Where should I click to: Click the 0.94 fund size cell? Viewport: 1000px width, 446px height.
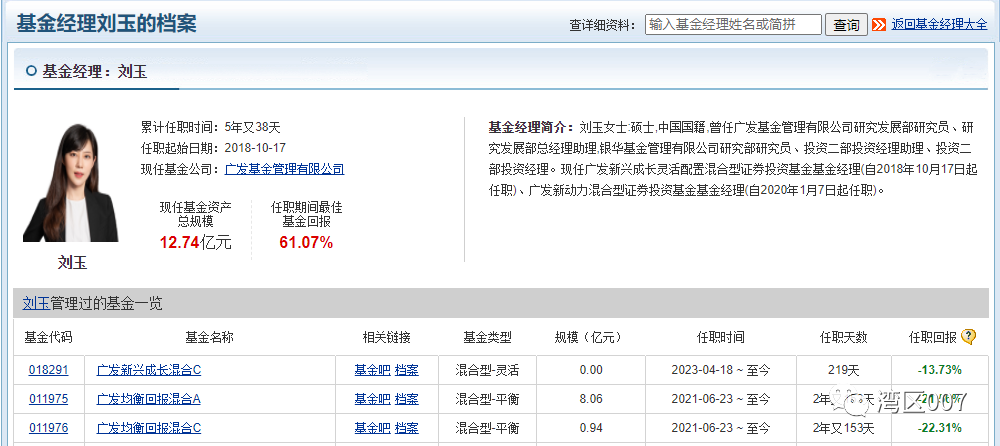tap(591, 427)
